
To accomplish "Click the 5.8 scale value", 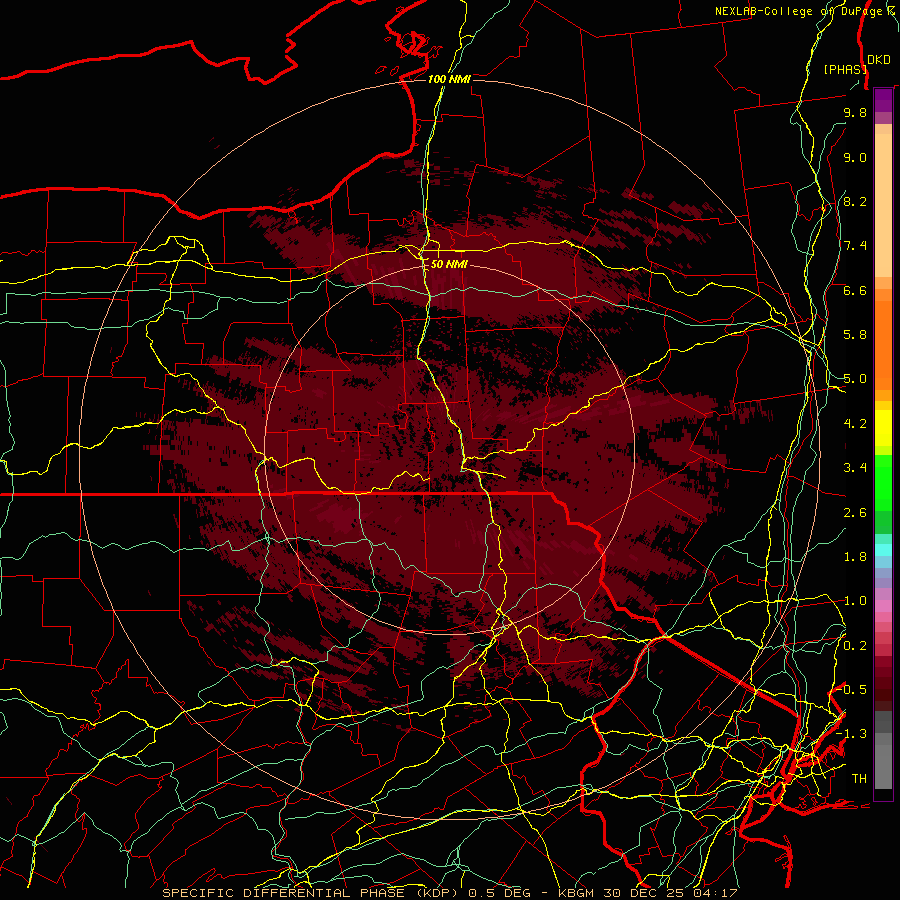I will coord(855,335).
